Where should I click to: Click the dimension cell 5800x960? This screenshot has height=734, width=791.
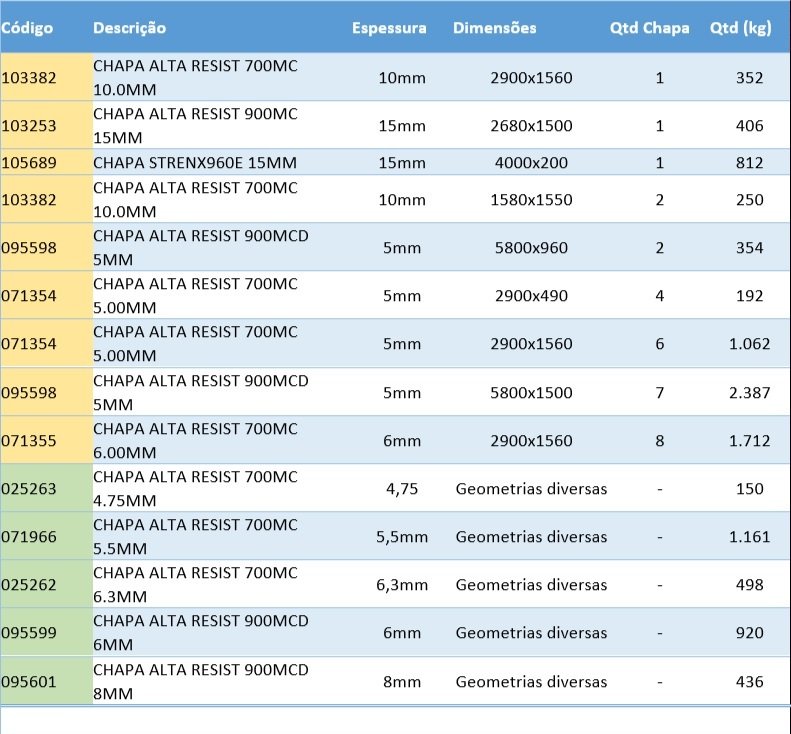[x=531, y=248]
